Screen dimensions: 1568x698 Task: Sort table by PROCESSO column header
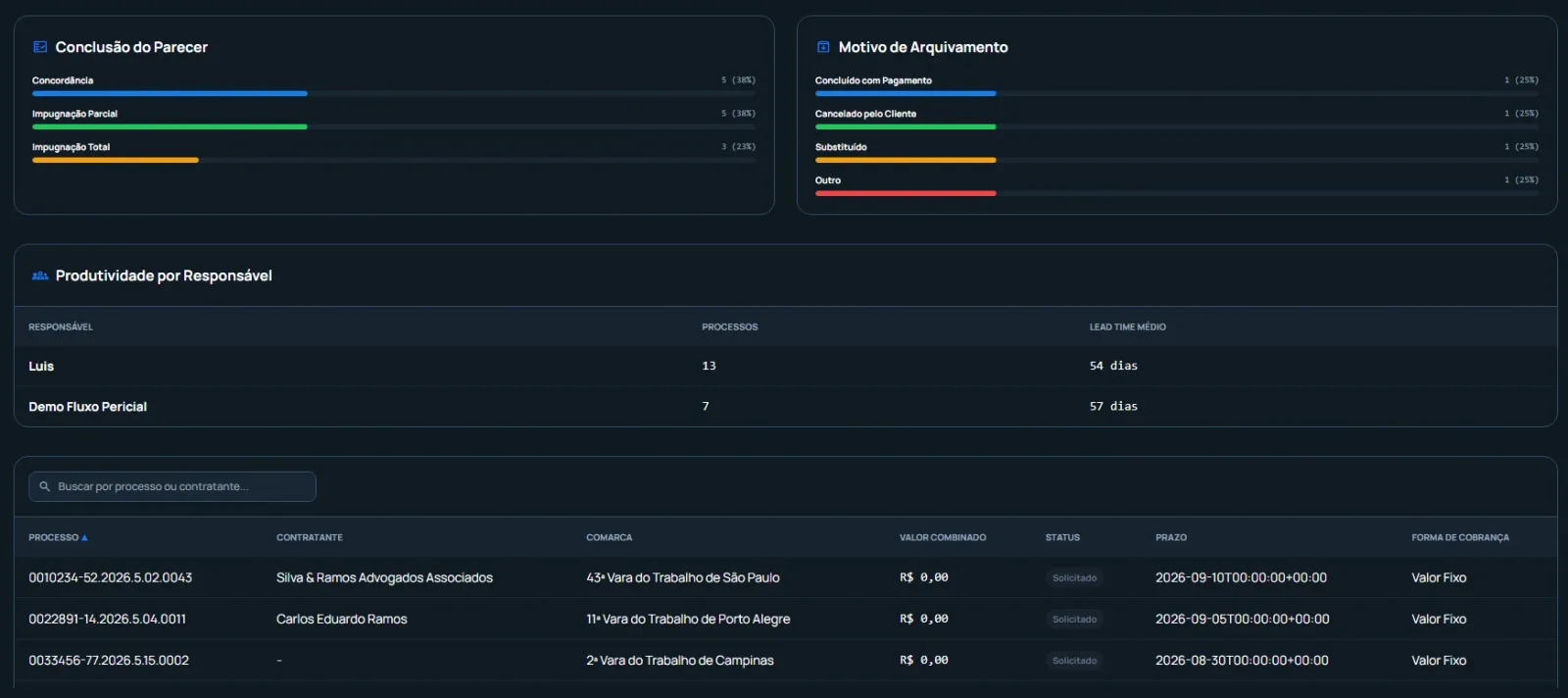(58, 537)
